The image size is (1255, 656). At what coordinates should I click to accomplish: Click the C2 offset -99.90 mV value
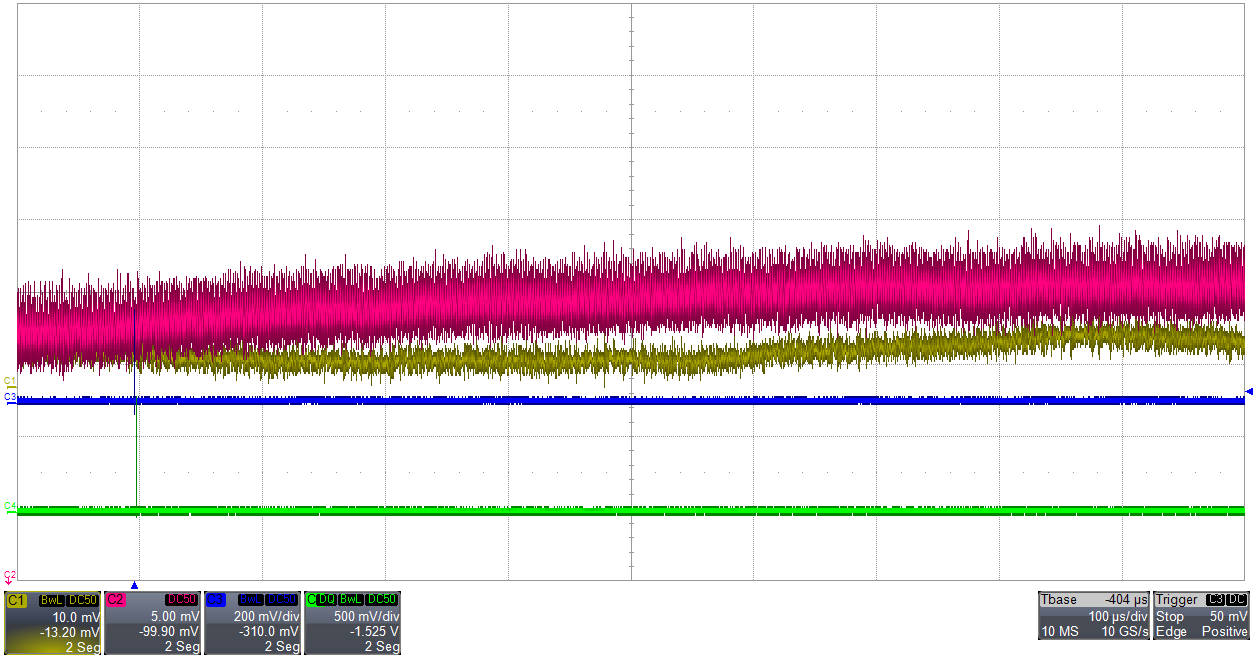pos(169,632)
